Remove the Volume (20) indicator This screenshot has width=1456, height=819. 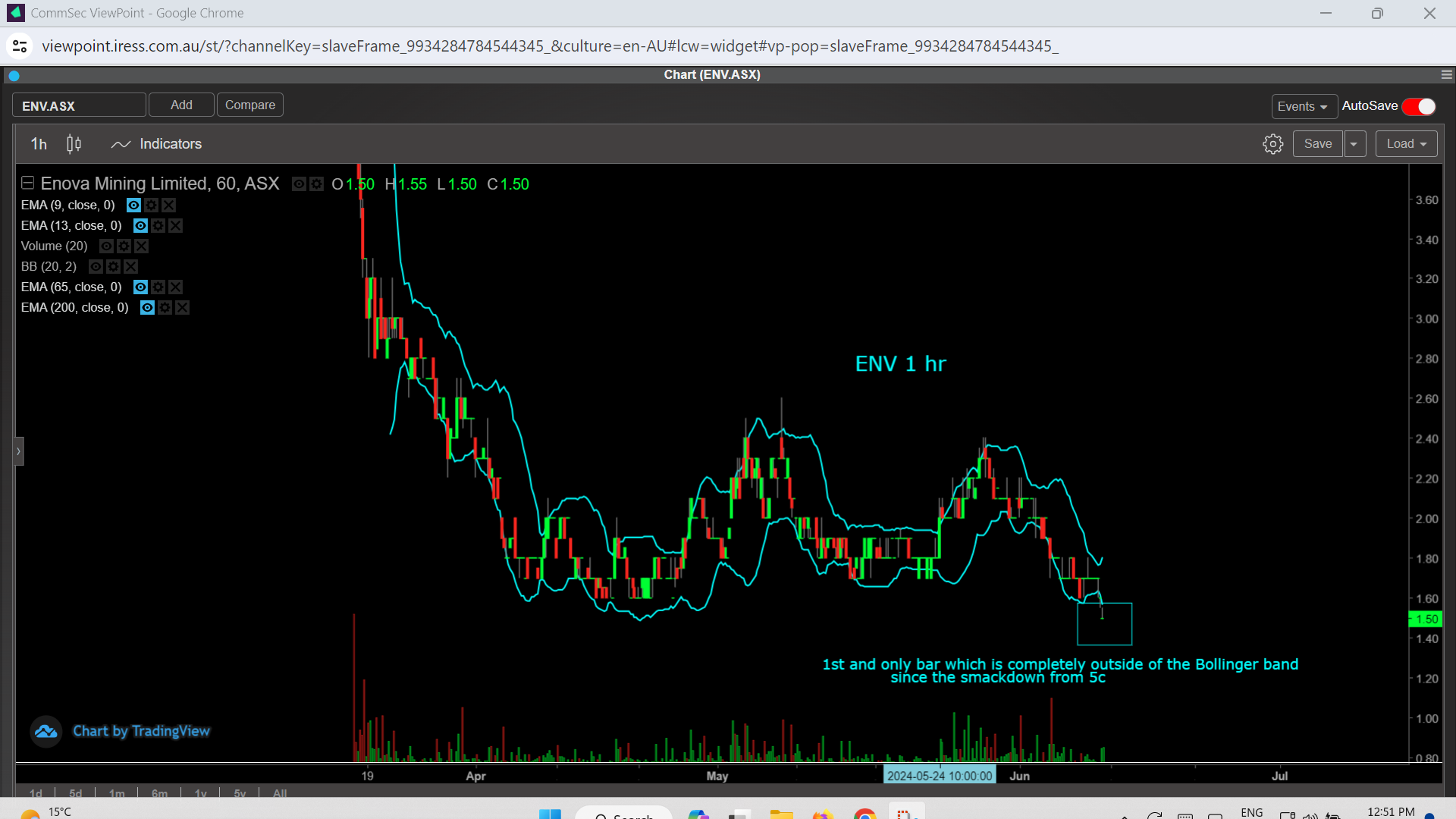141,246
